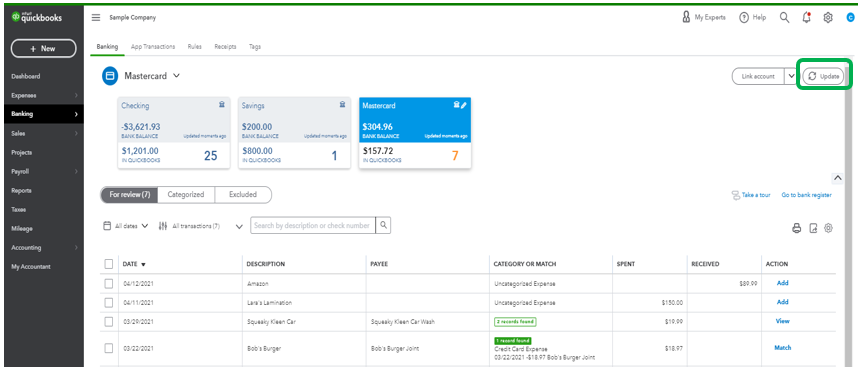Open Mileage in the sidebar

(x=22, y=229)
